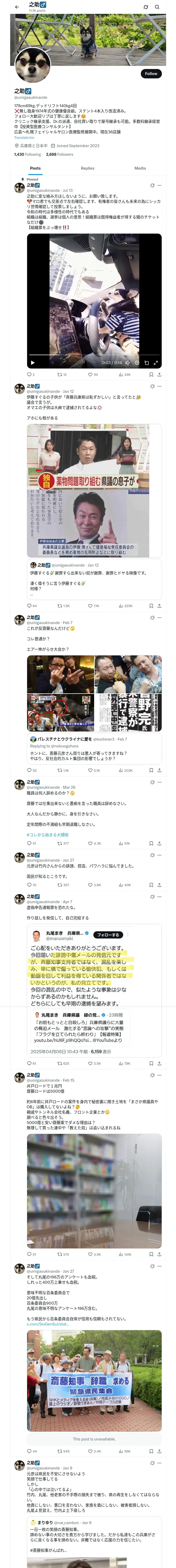
Task: Toggle fullscreen on pinned video
Action: tap(155, 363)
